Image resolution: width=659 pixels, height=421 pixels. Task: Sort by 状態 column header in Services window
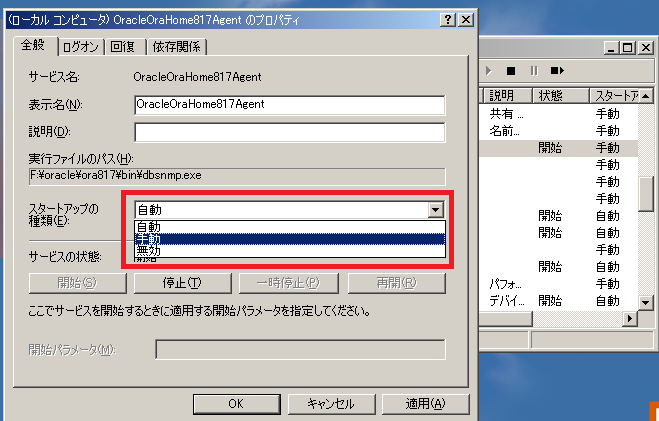560,96
